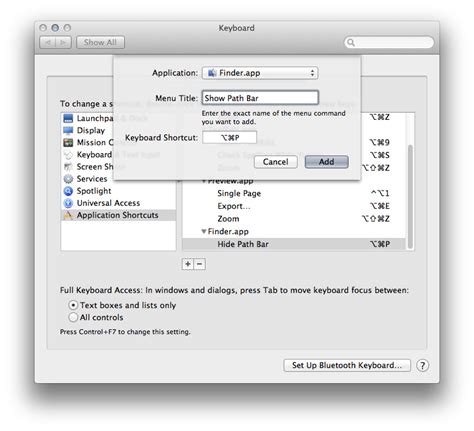The height and width of the screenshot is (431, 474).
Task: Click the Mission Control category icon
Action: pyautogui.click(x=68, y=143)
